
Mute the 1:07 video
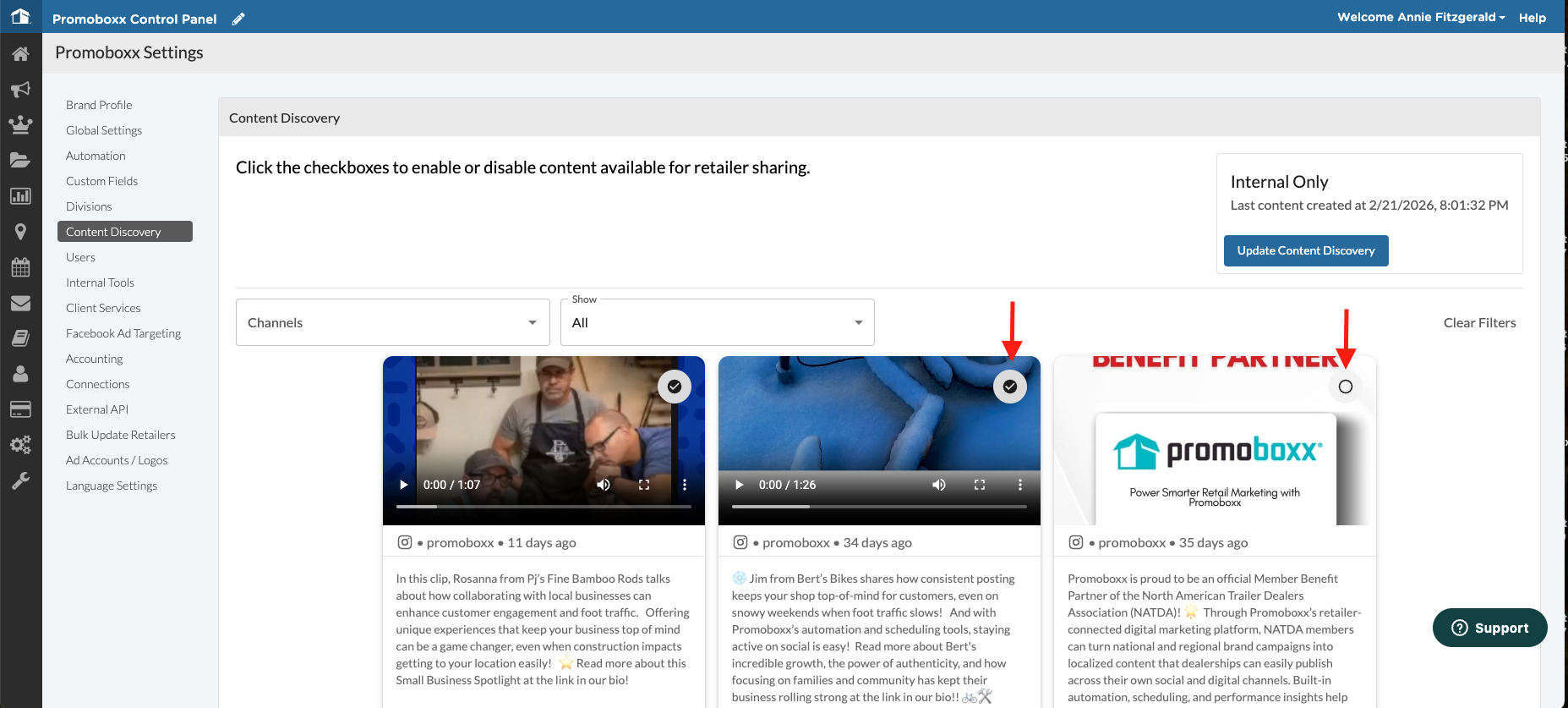[604, 485]
